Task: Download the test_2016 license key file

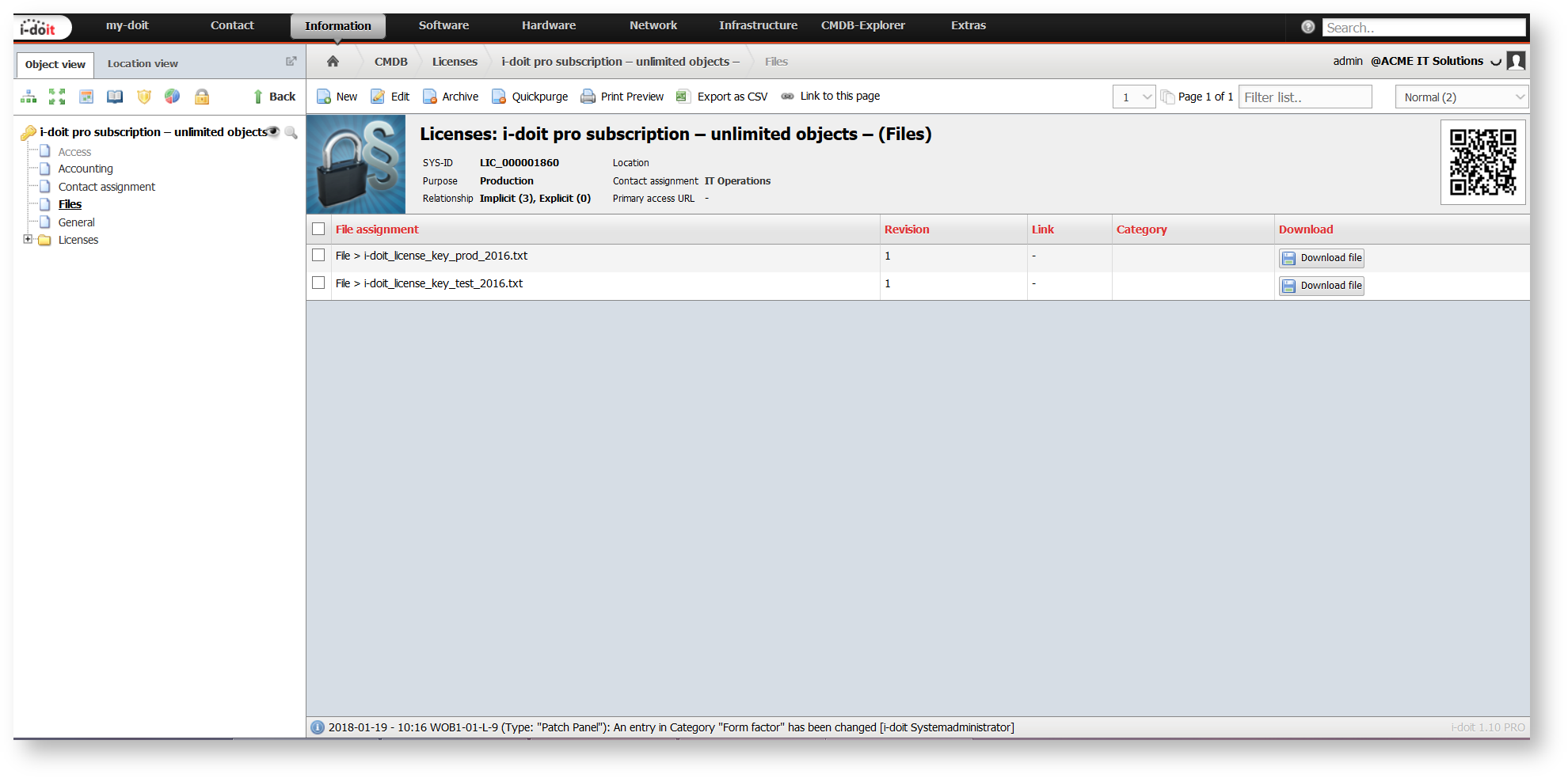Action: point(1322,286)
